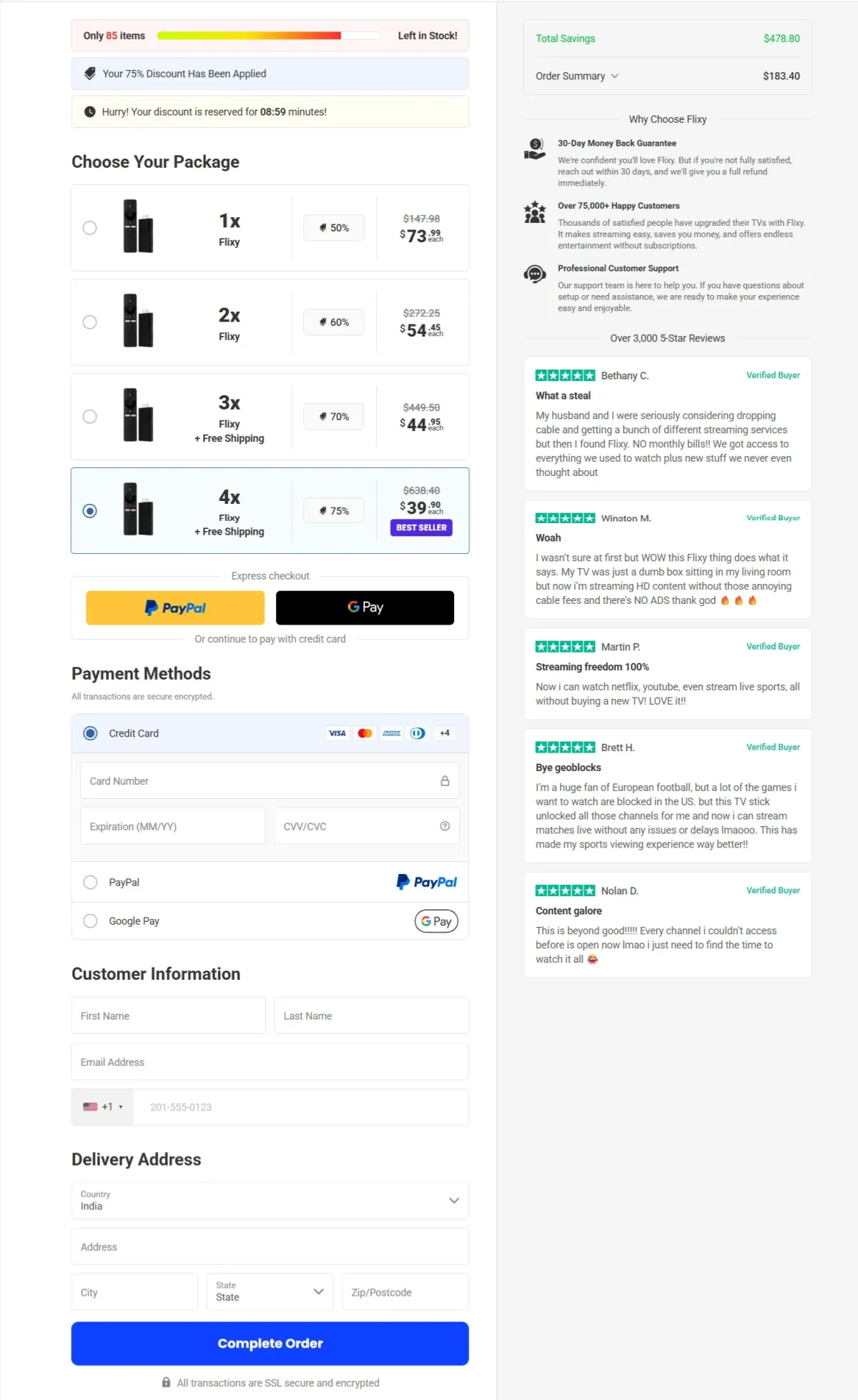Viewport: 858px width, 1400px height.
Task: Select the 1x Flixy package radio
Action: point(89,228)
